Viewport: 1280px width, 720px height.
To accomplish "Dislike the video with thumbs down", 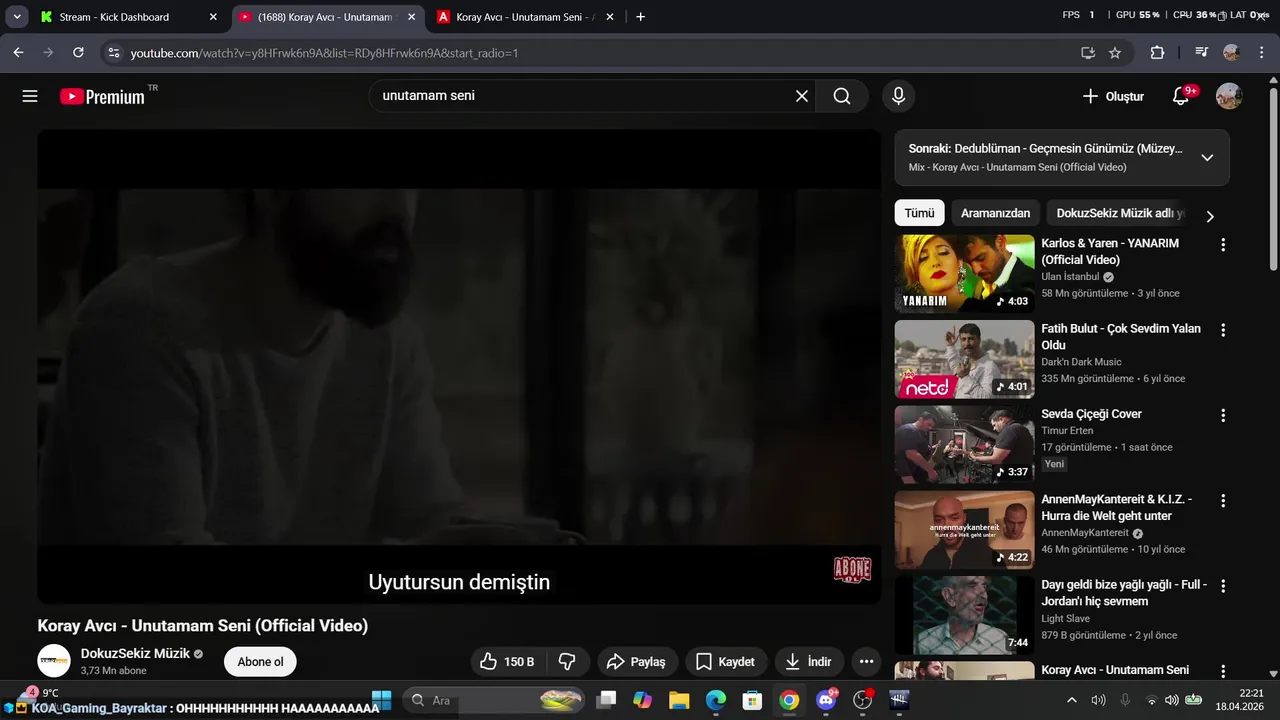I will tap(567, 662).
